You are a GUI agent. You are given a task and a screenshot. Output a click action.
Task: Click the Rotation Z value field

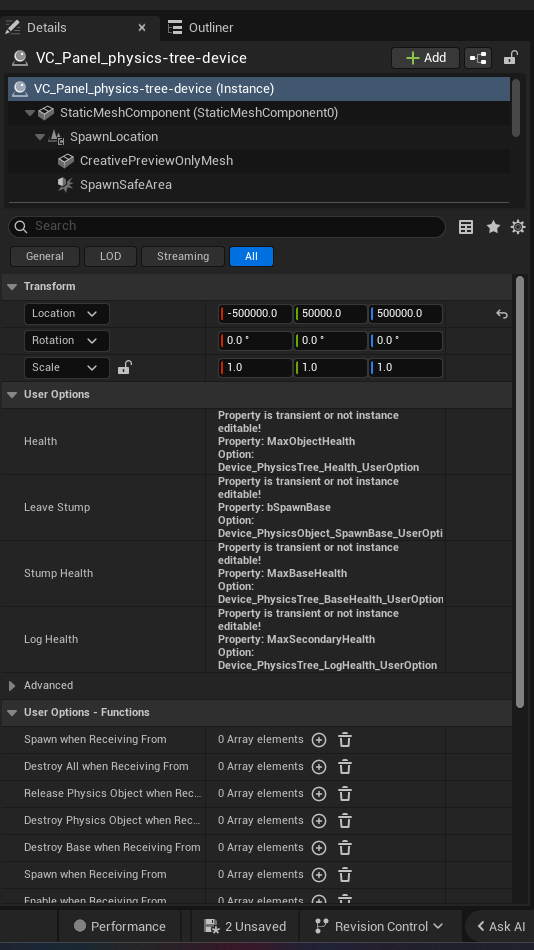click(406, 340)
